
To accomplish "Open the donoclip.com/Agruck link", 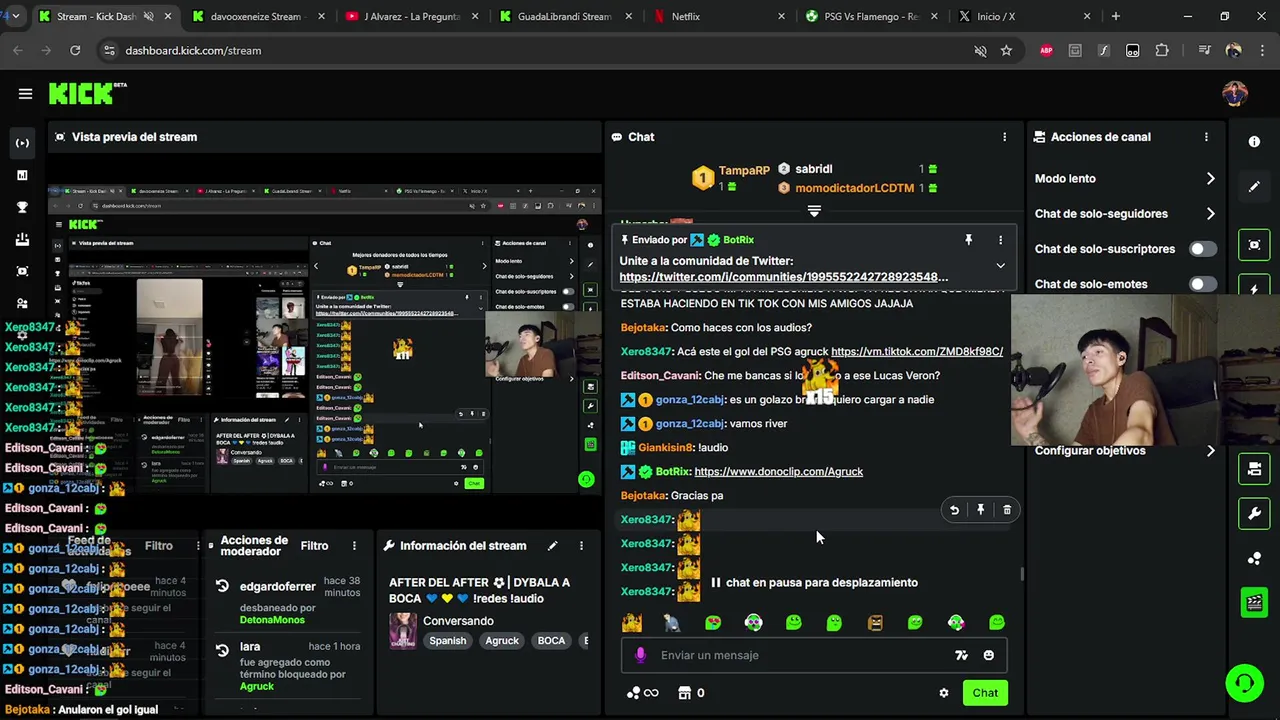I will click(778, 472).
